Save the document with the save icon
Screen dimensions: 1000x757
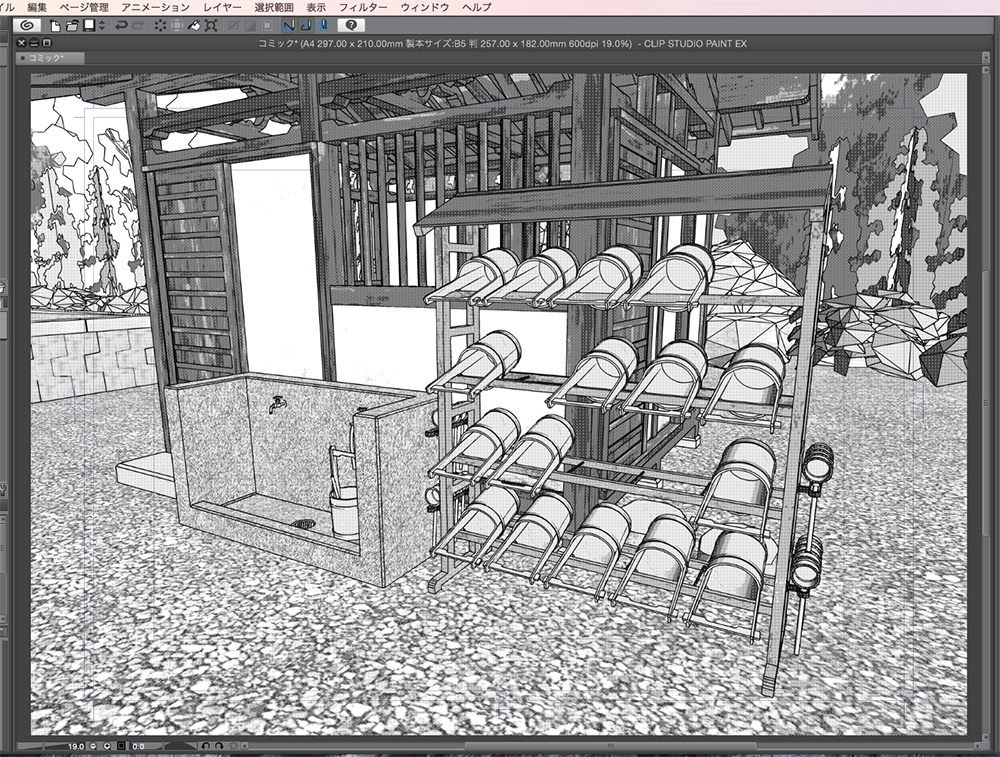tap(88, 27)
